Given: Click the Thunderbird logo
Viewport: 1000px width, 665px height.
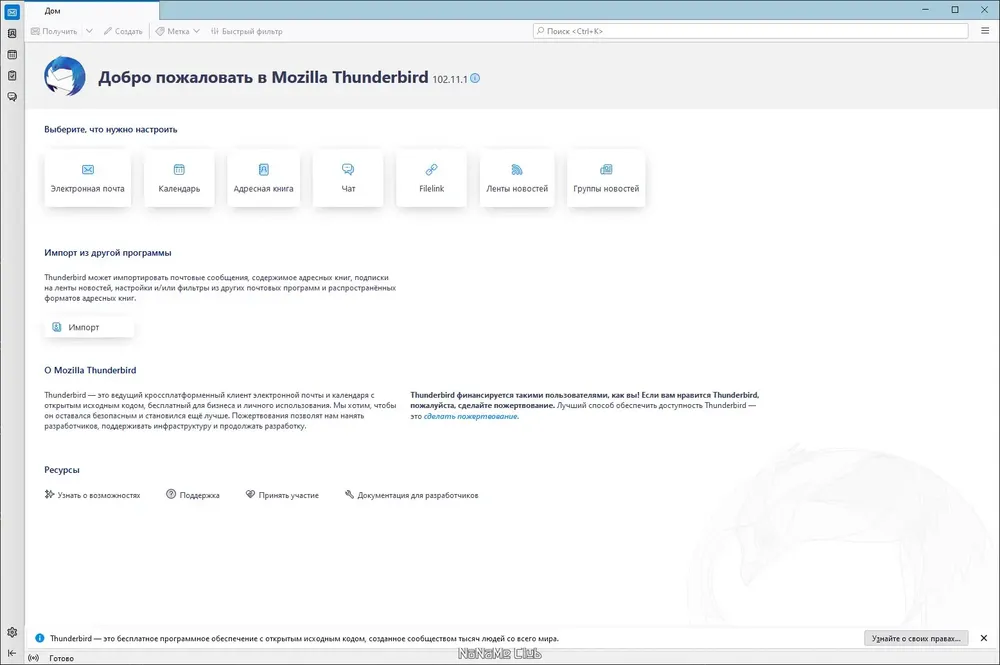Looking at the screenshot, I should click(64, 77).
